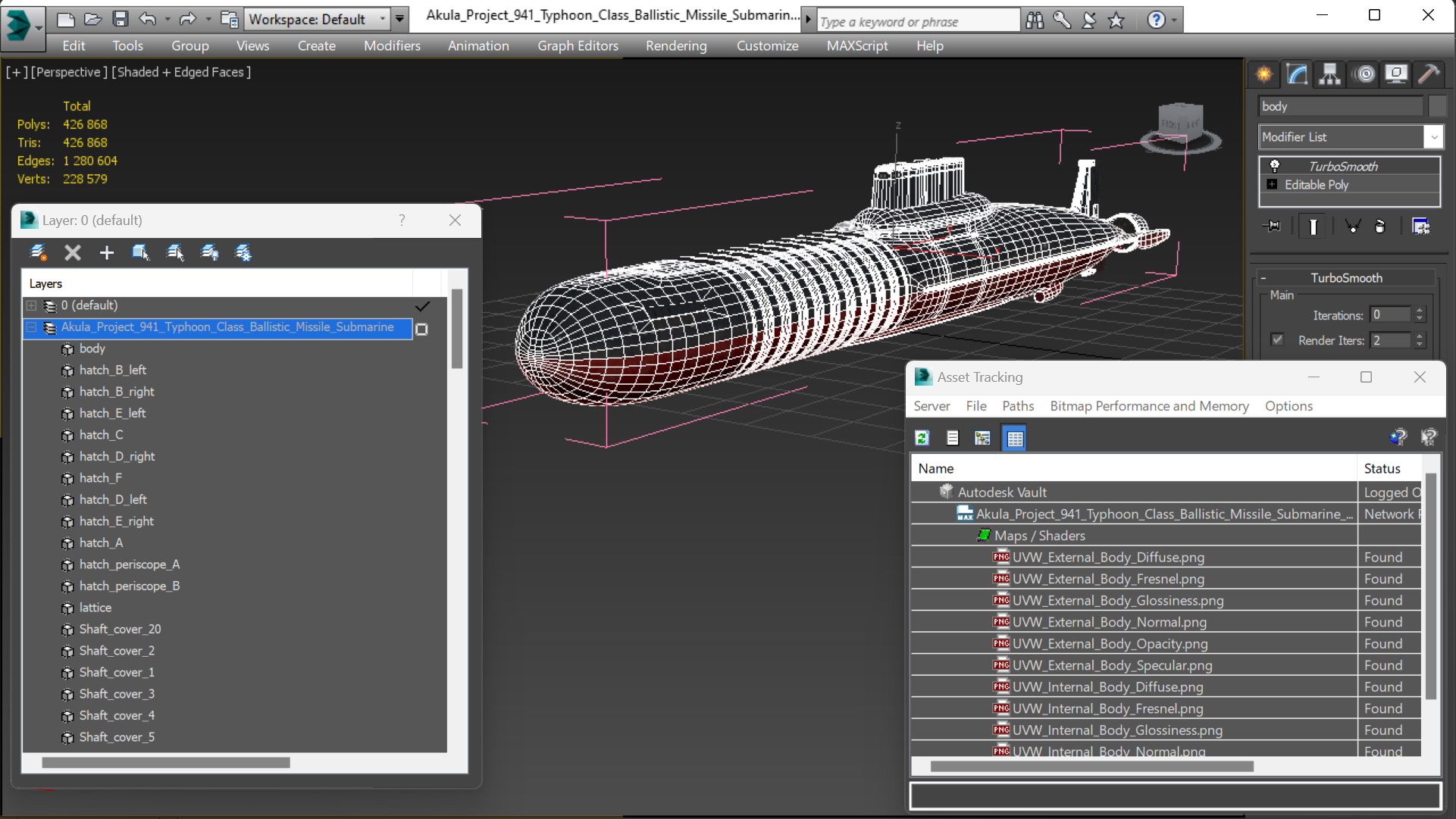Click the Asset Tracking vertical scrollbar

1431,586
